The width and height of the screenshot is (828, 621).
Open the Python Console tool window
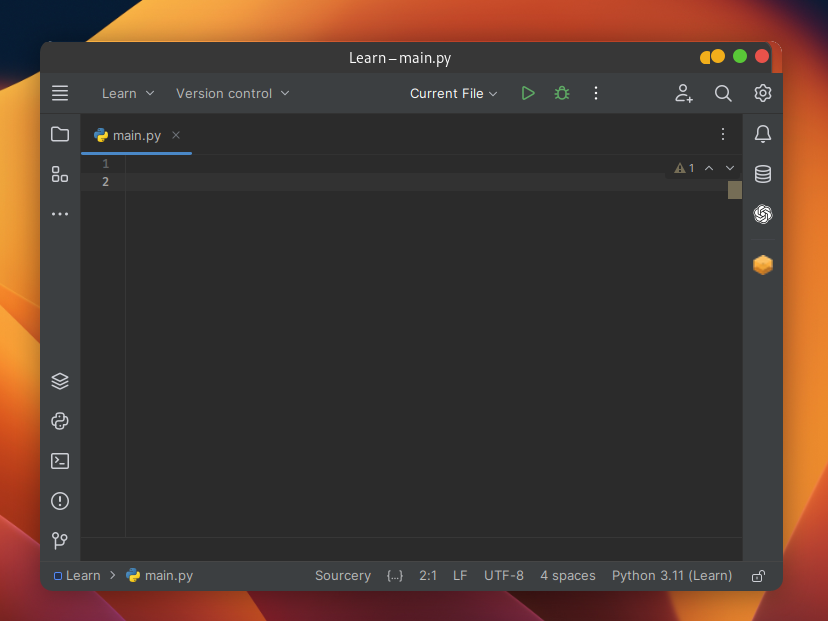click(60, 421)
